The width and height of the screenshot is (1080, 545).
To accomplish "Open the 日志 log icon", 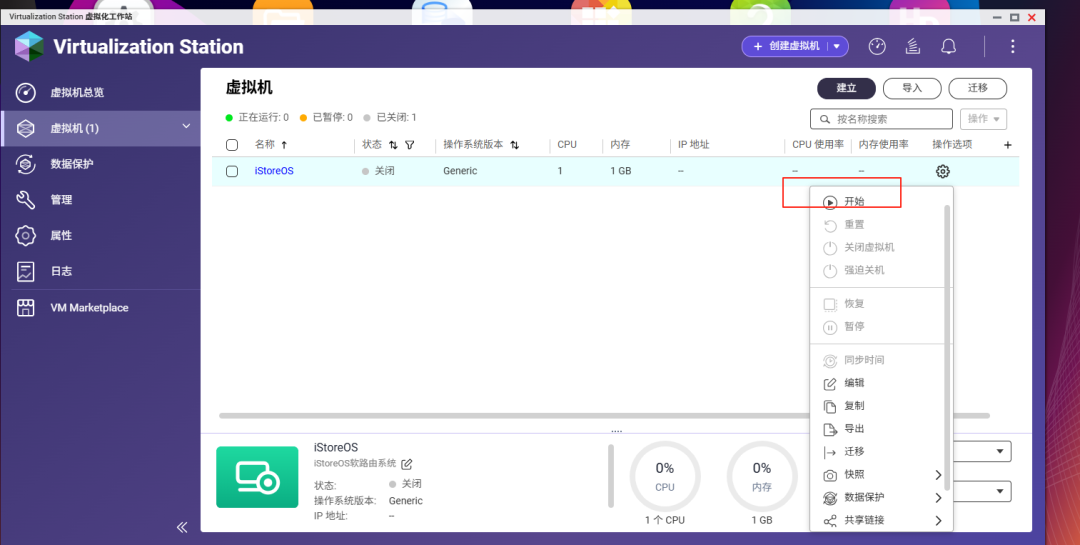I will [x=25, y=271].
